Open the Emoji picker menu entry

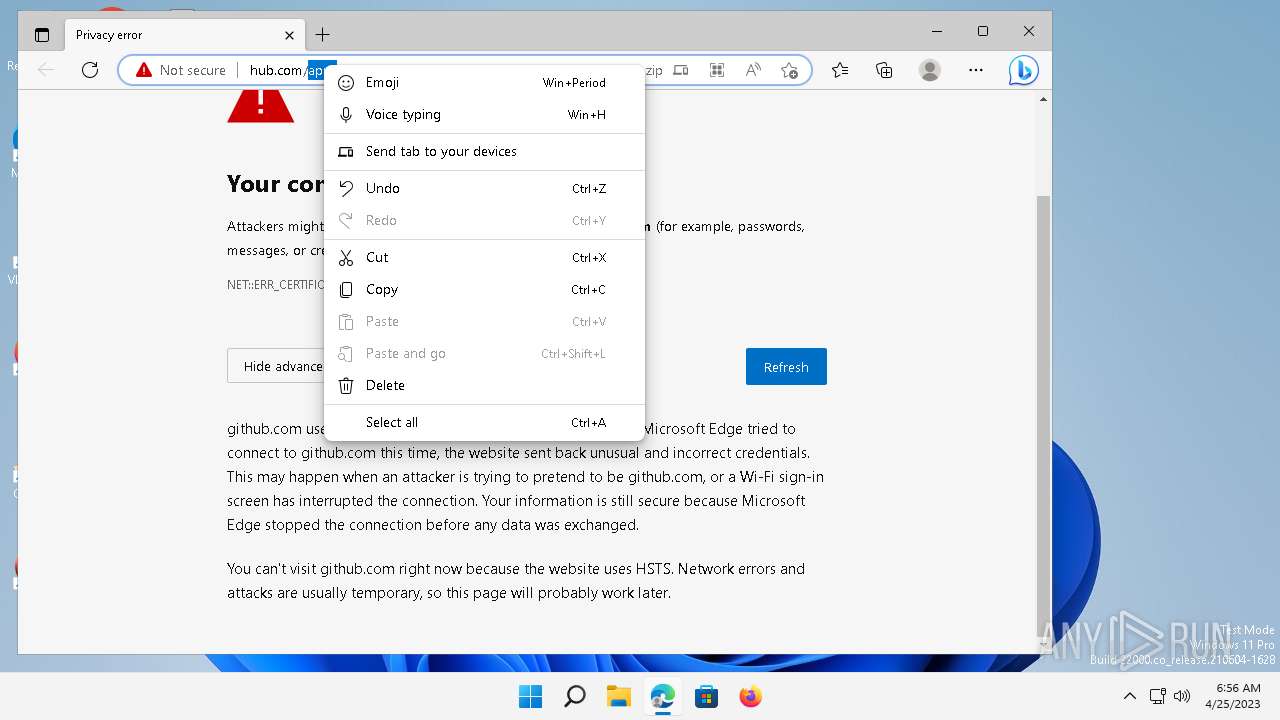(x=484, y=83)
